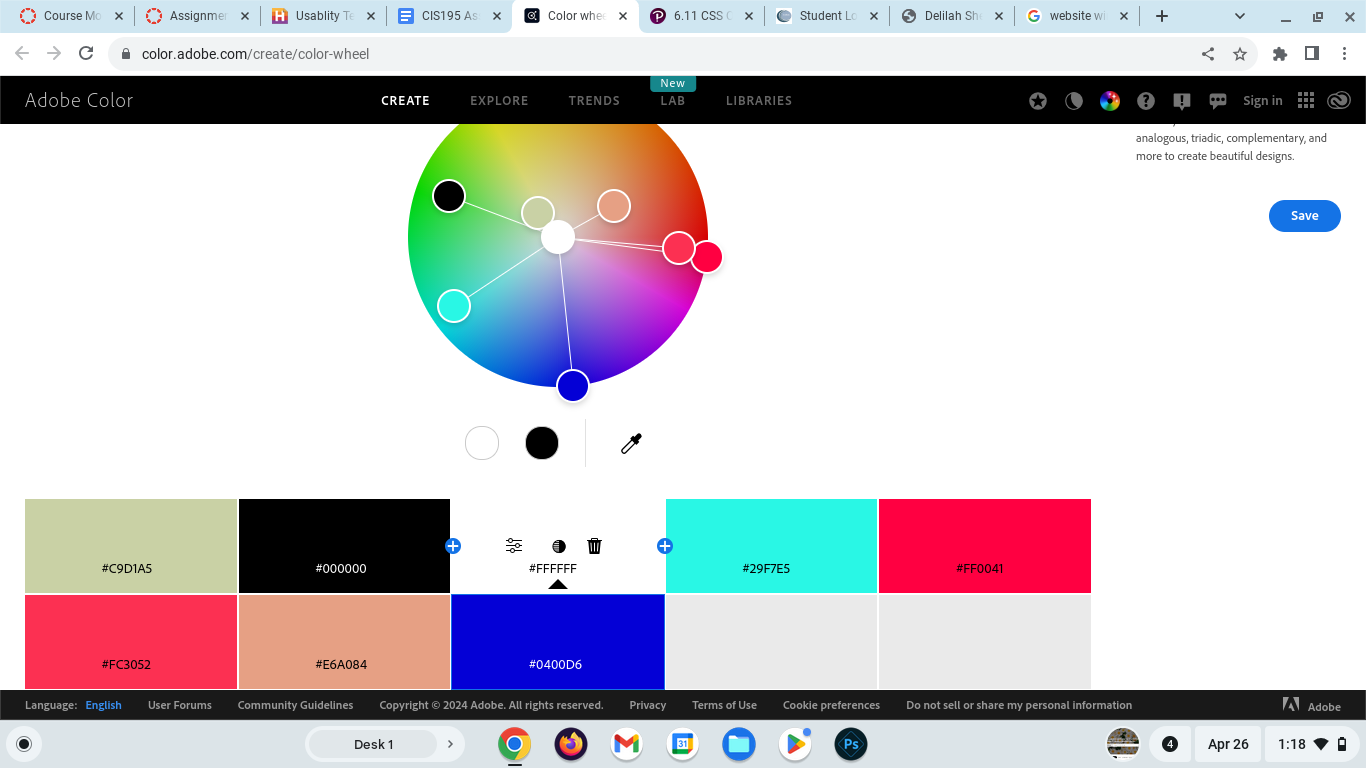Open the Creative Cloud apps grid
Screen dimensions: 1366x768
coord(1305,101)
